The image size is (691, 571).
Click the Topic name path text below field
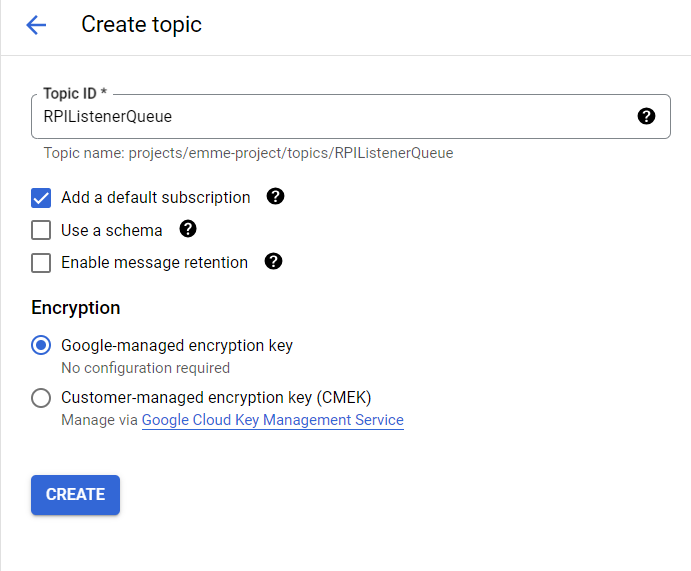click(x=248, y=154)
